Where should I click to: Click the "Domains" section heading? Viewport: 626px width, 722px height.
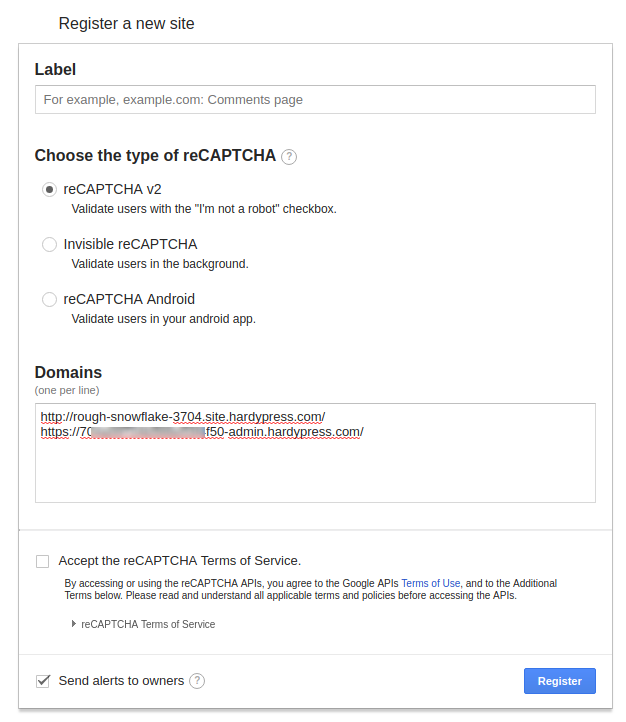pos(68,372)
